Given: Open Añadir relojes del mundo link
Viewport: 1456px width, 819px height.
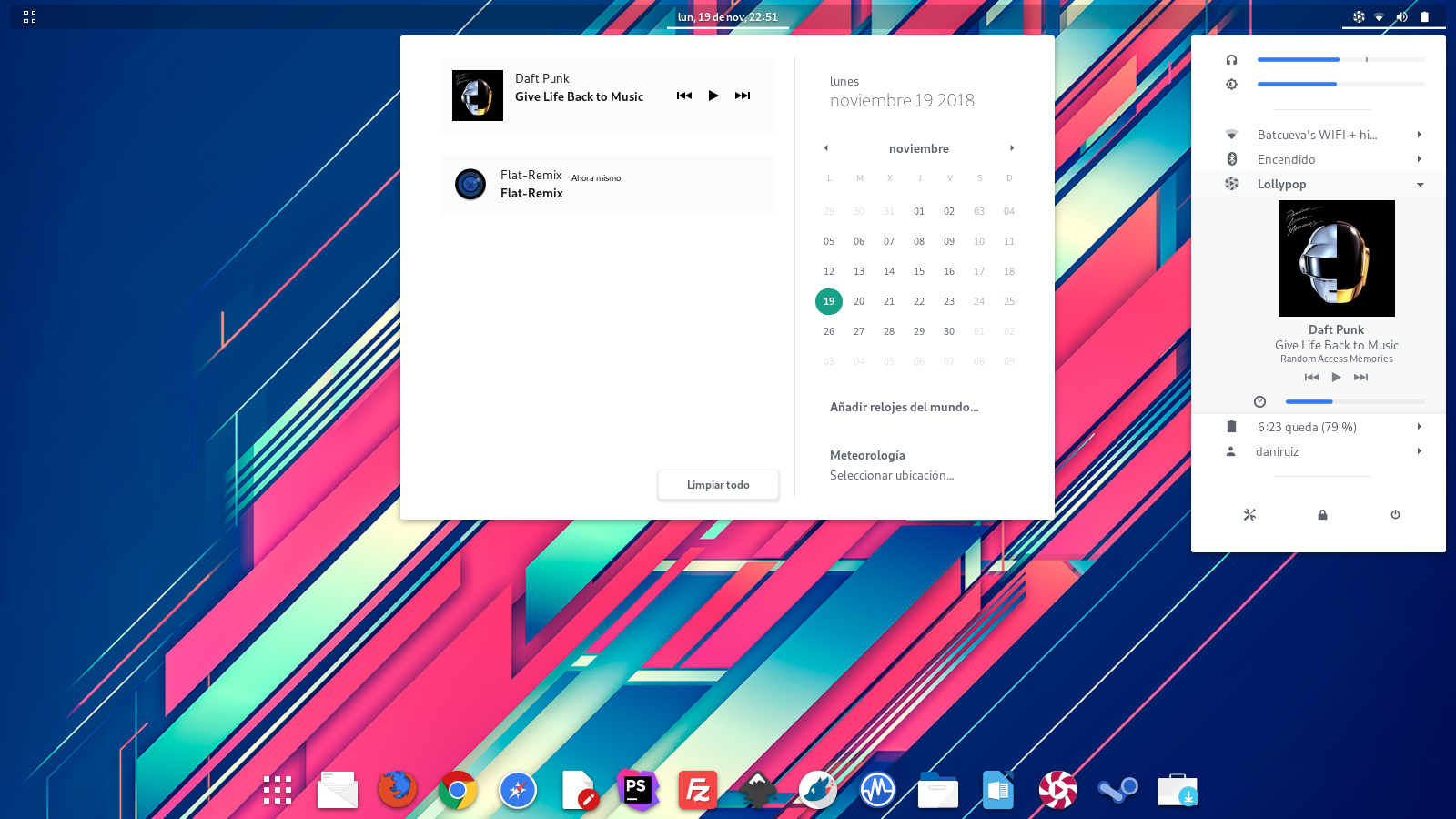Looking at the screenshot, I should coord(905,407).
